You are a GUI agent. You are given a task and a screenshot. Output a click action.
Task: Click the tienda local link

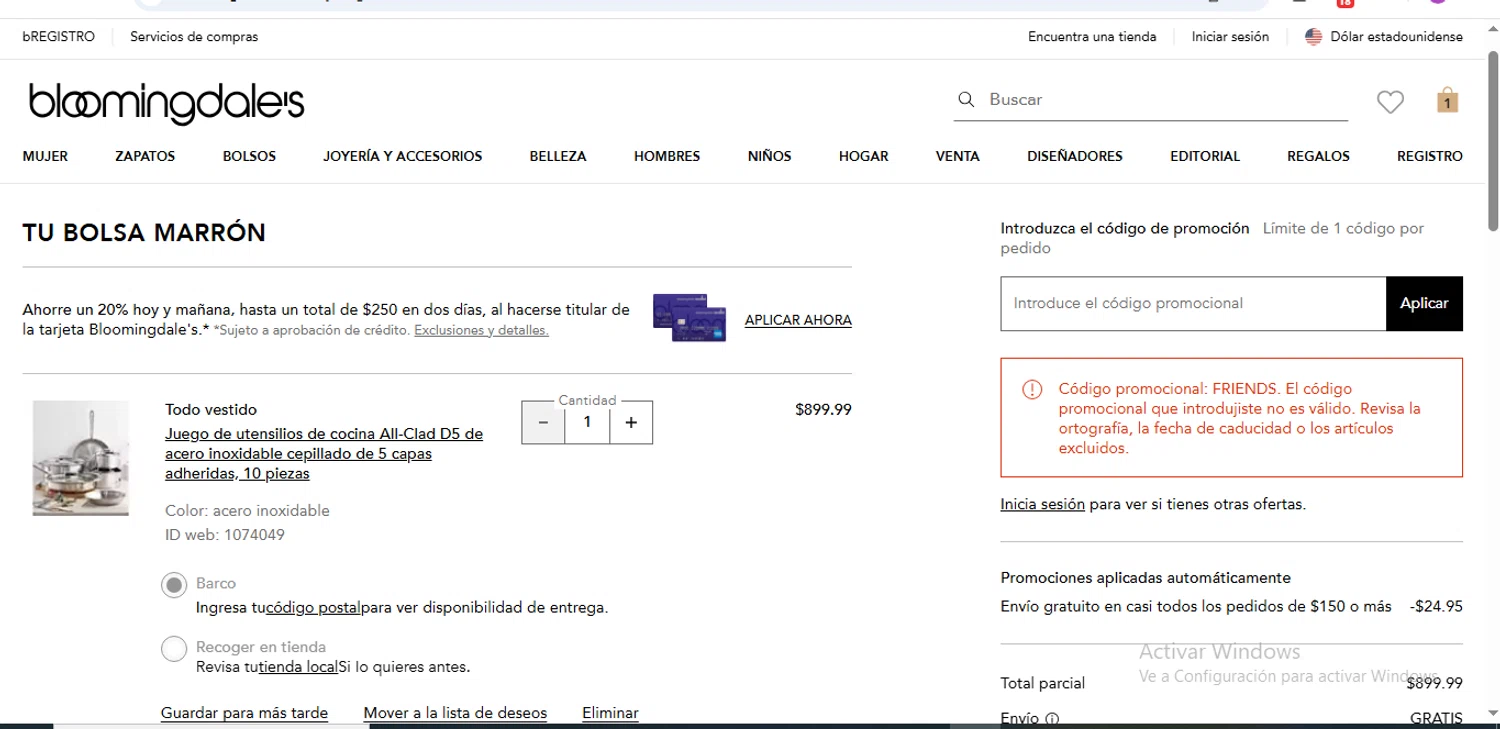click(x=298, y=667)
